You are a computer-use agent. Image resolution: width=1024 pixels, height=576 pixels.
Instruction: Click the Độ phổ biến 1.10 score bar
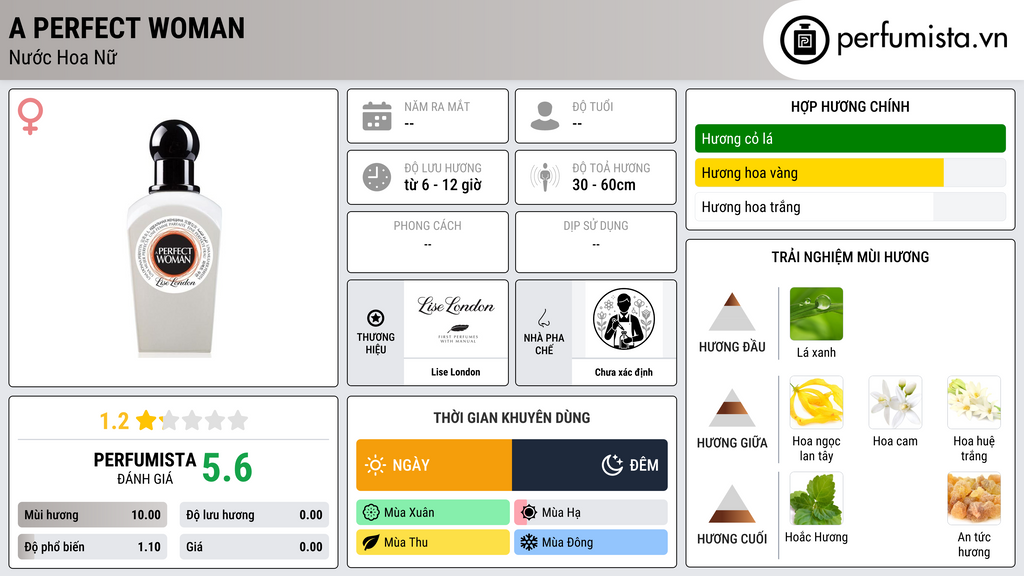coord(92,547)
